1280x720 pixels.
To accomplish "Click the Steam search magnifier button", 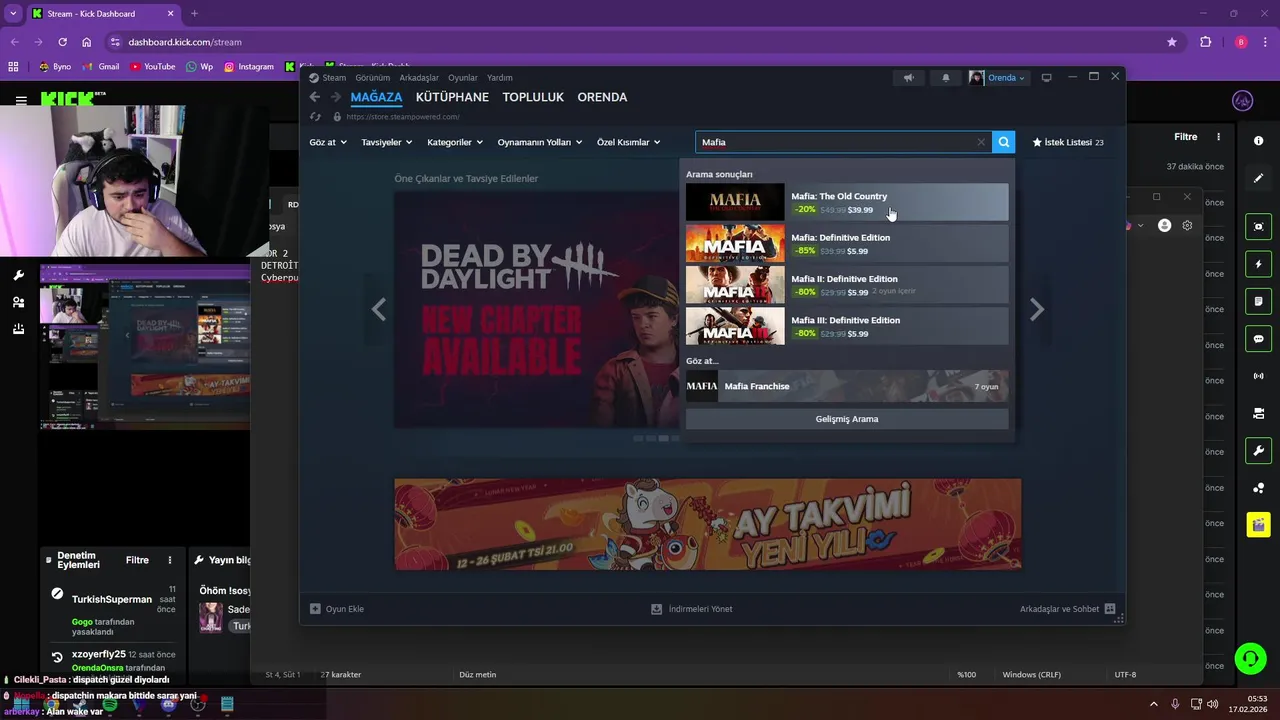I will (x=1004, y=142).
